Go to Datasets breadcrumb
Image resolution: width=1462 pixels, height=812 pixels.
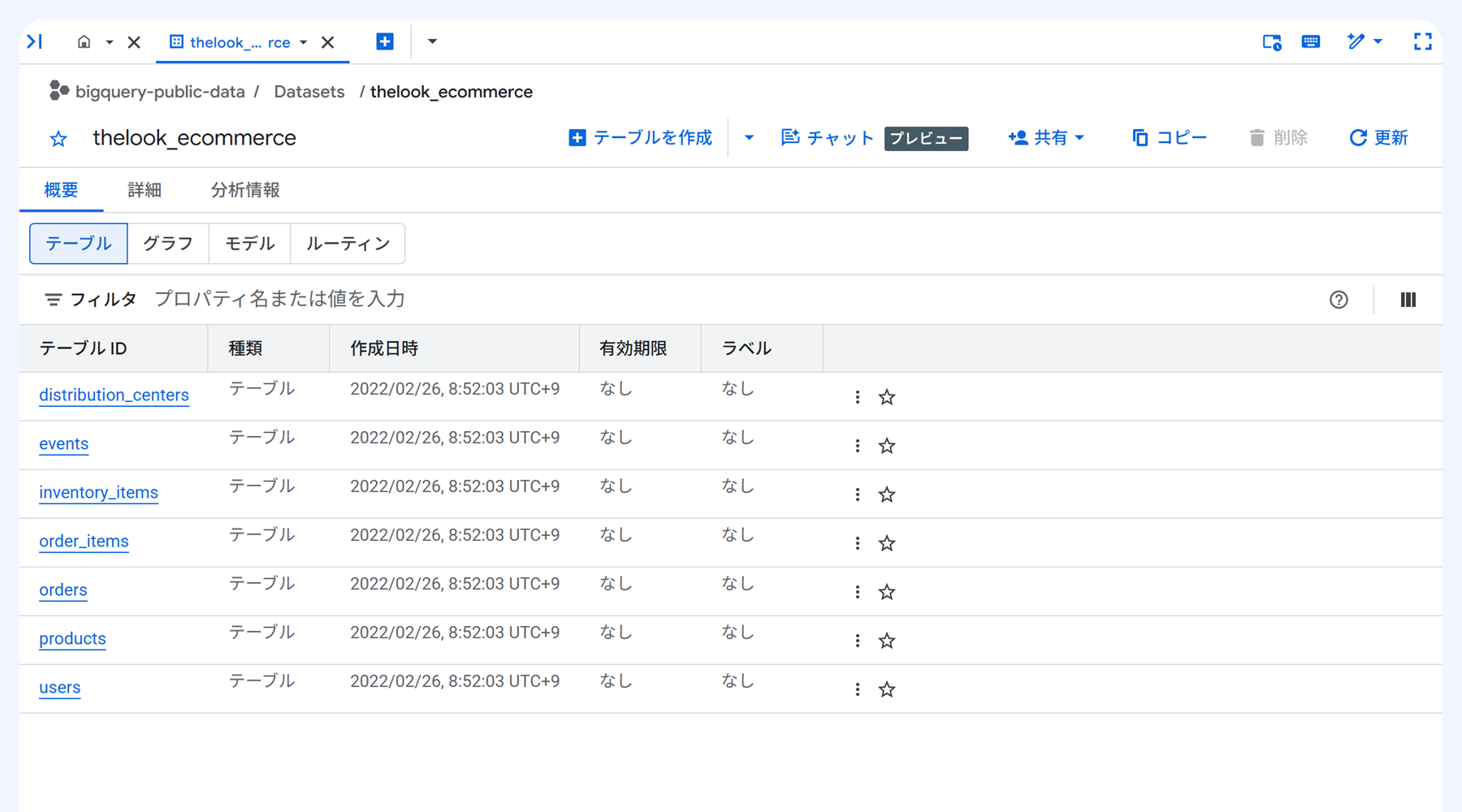(309, 92)
